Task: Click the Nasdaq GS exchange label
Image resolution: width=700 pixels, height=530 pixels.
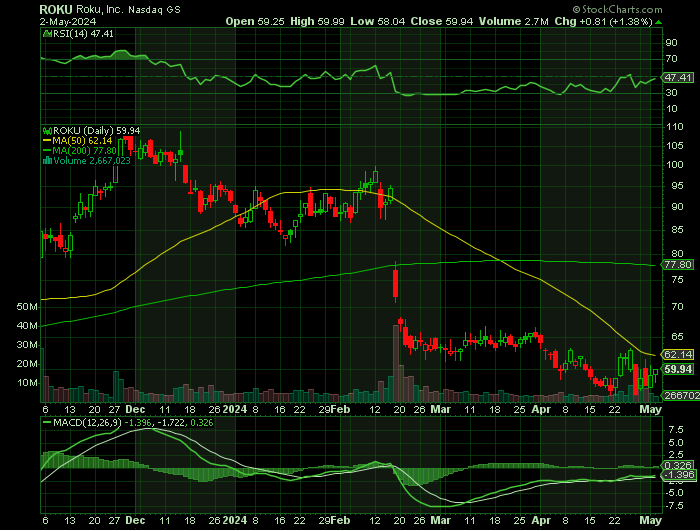Action: click(154, 10)
